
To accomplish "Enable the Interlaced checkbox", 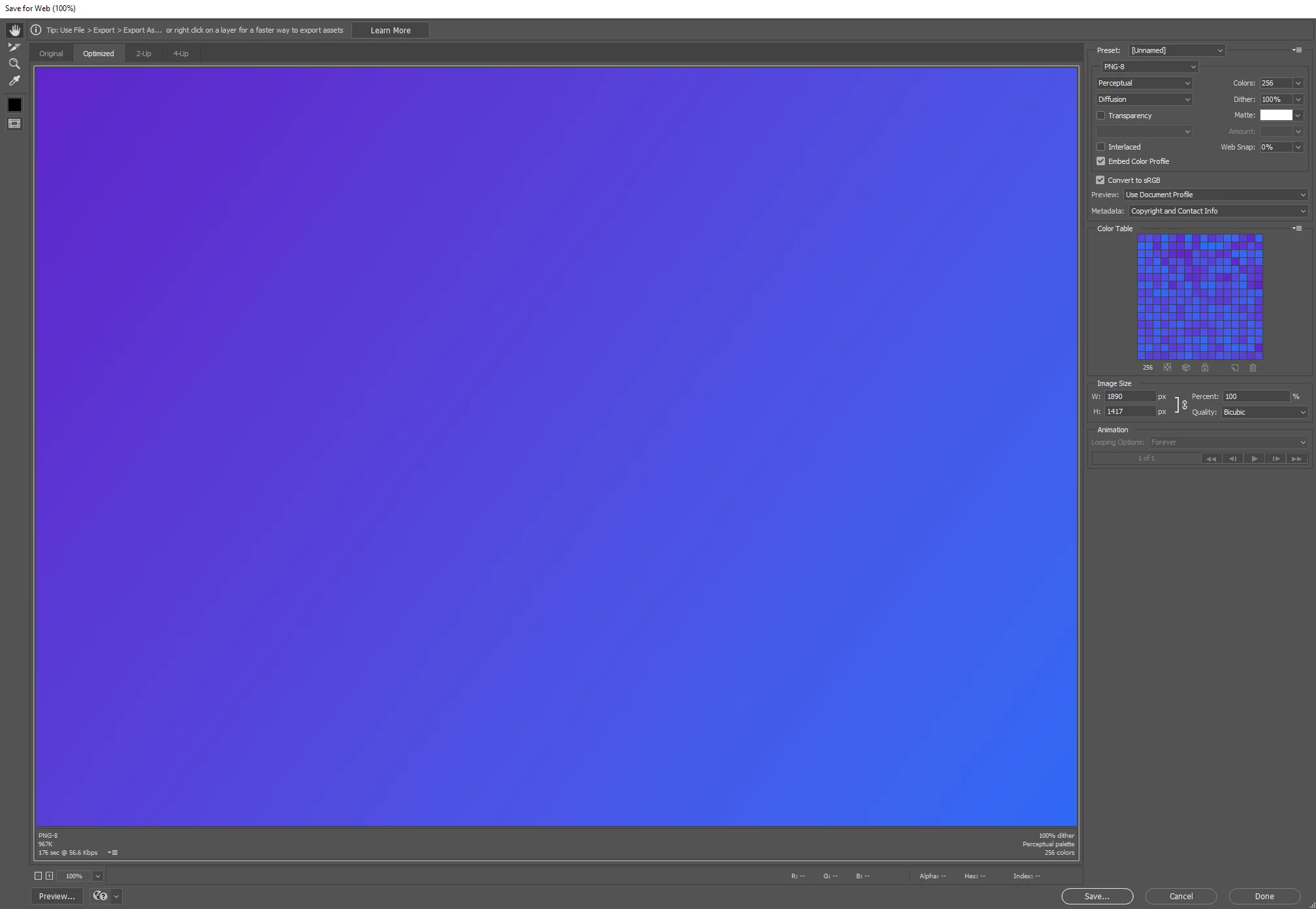I will point(1101,147).
